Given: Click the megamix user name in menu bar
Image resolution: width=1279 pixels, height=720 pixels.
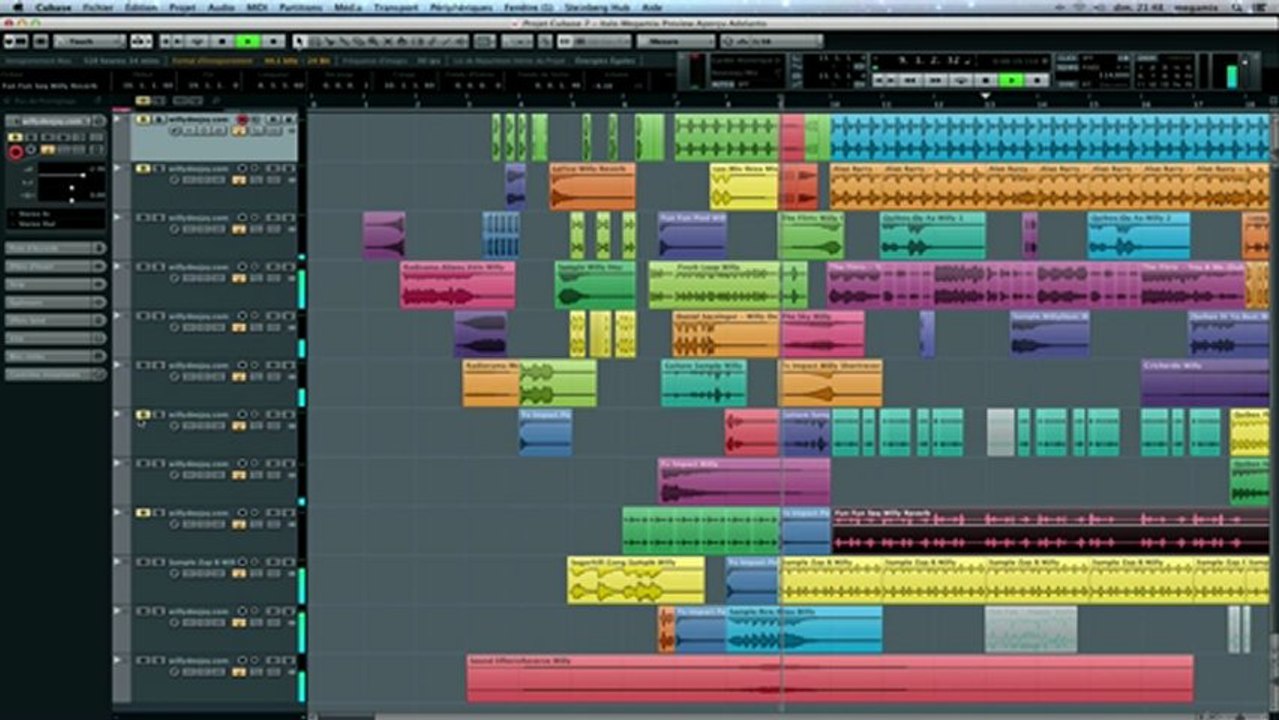Looking at the screenshot, I should click(1195, 7).
